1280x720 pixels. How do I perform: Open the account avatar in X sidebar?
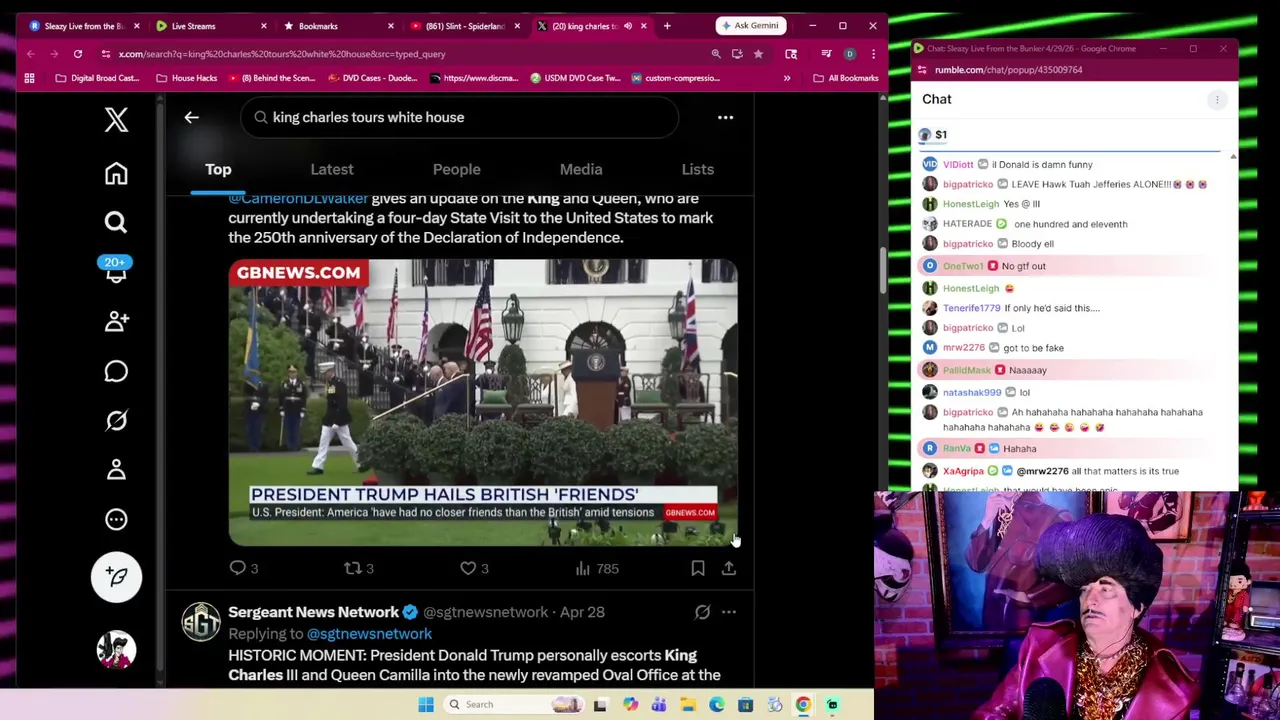116,650
